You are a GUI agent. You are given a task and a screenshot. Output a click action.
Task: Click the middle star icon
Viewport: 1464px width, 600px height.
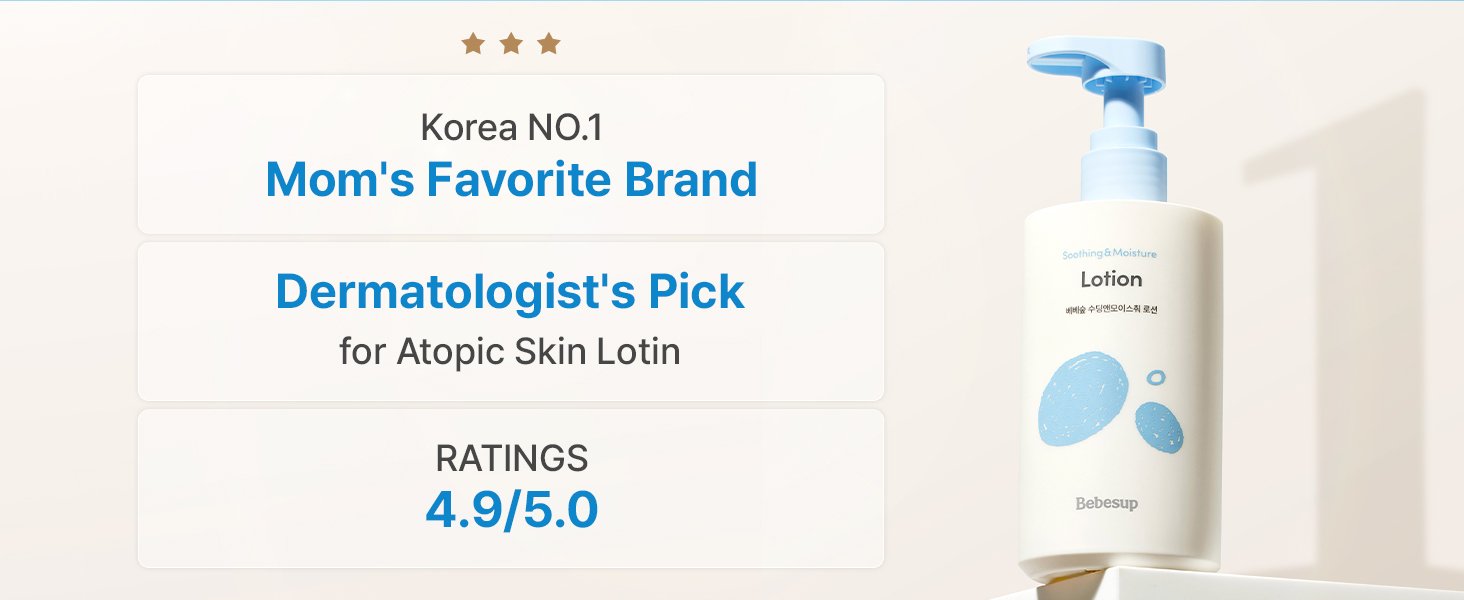511,43
